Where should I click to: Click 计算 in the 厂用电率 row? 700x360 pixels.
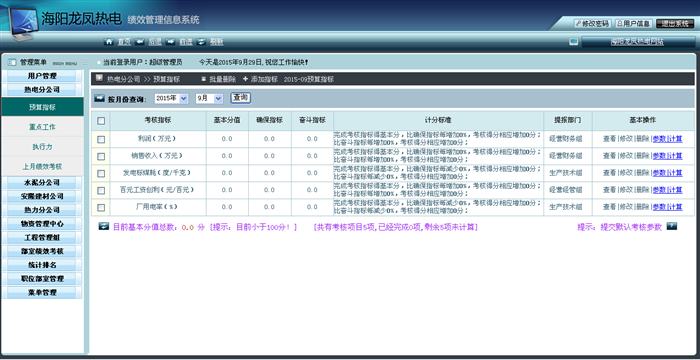(676, 207)
